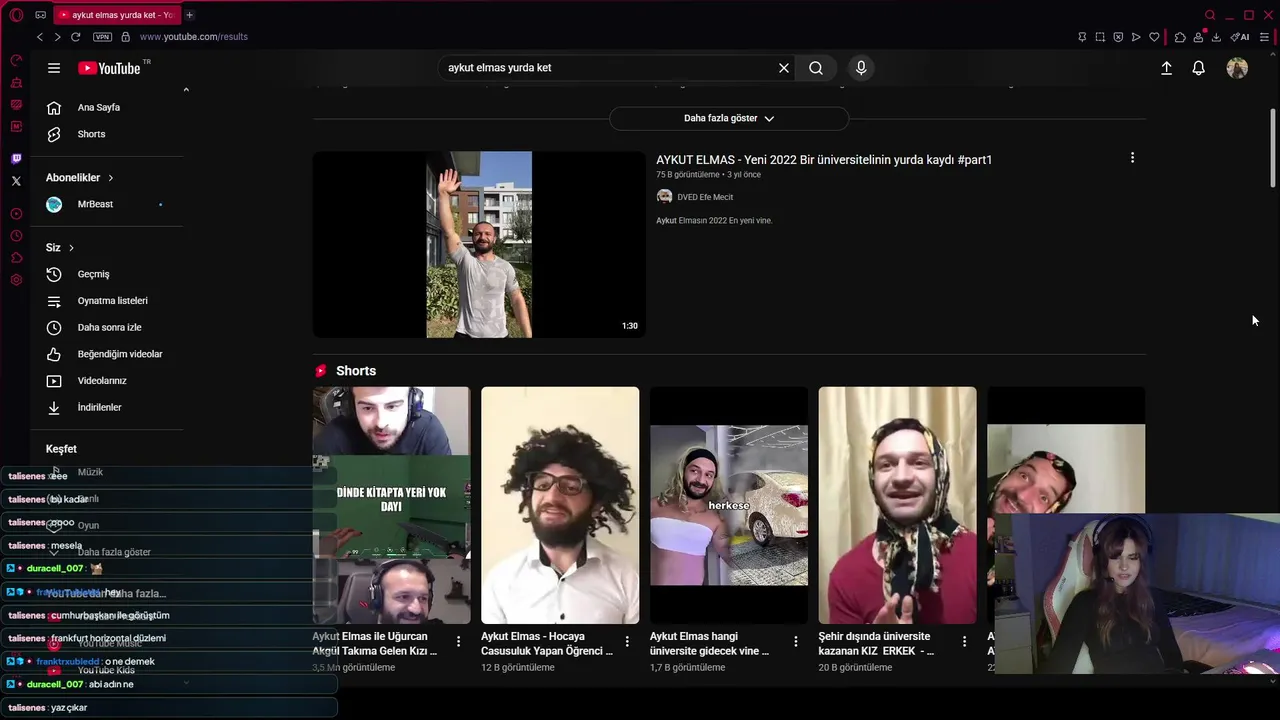Take snapshot with the toolbar capture icon
This screenshot has height=720, width=1280.
coord(1100,37)
